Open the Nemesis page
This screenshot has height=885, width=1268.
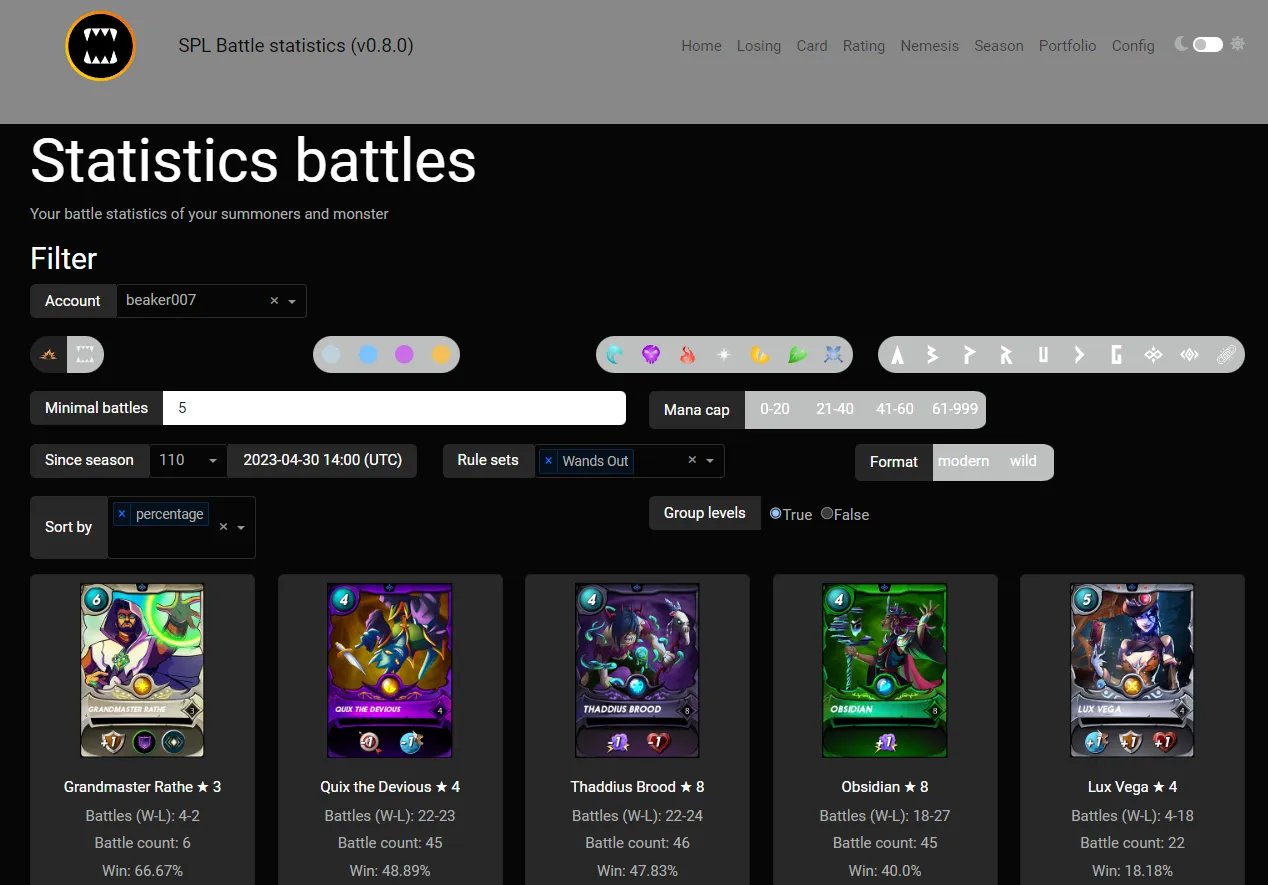click(x=929, y=46)
